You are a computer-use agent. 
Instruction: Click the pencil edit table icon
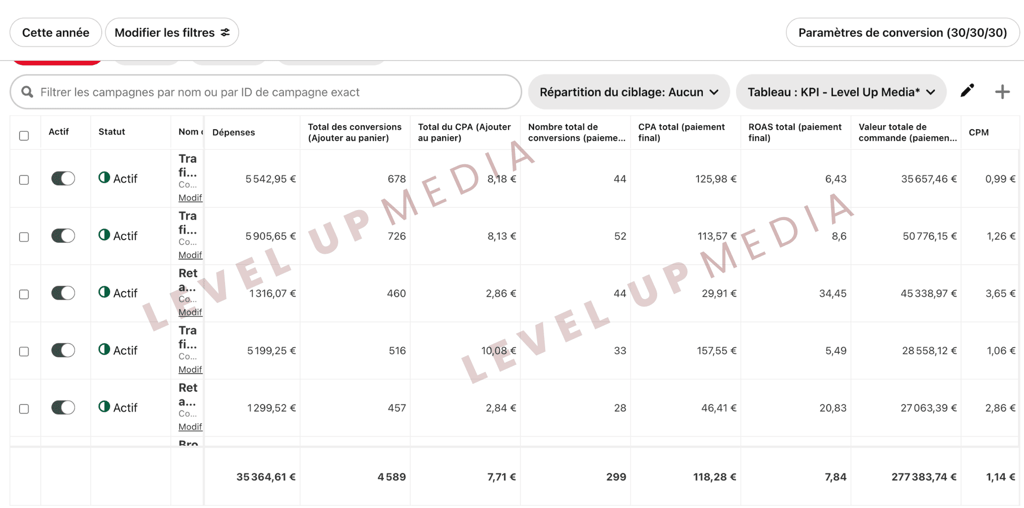click(x=967, y=91)
